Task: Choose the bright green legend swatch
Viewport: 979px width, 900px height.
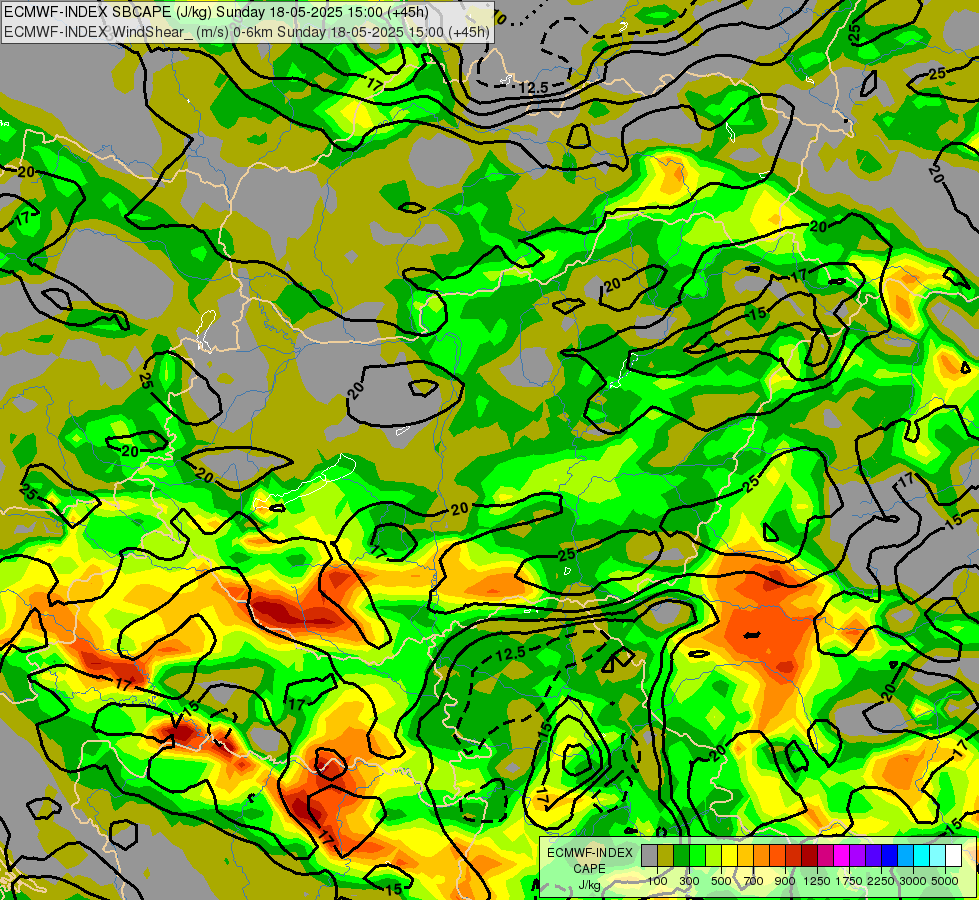Action: point(697,856)
